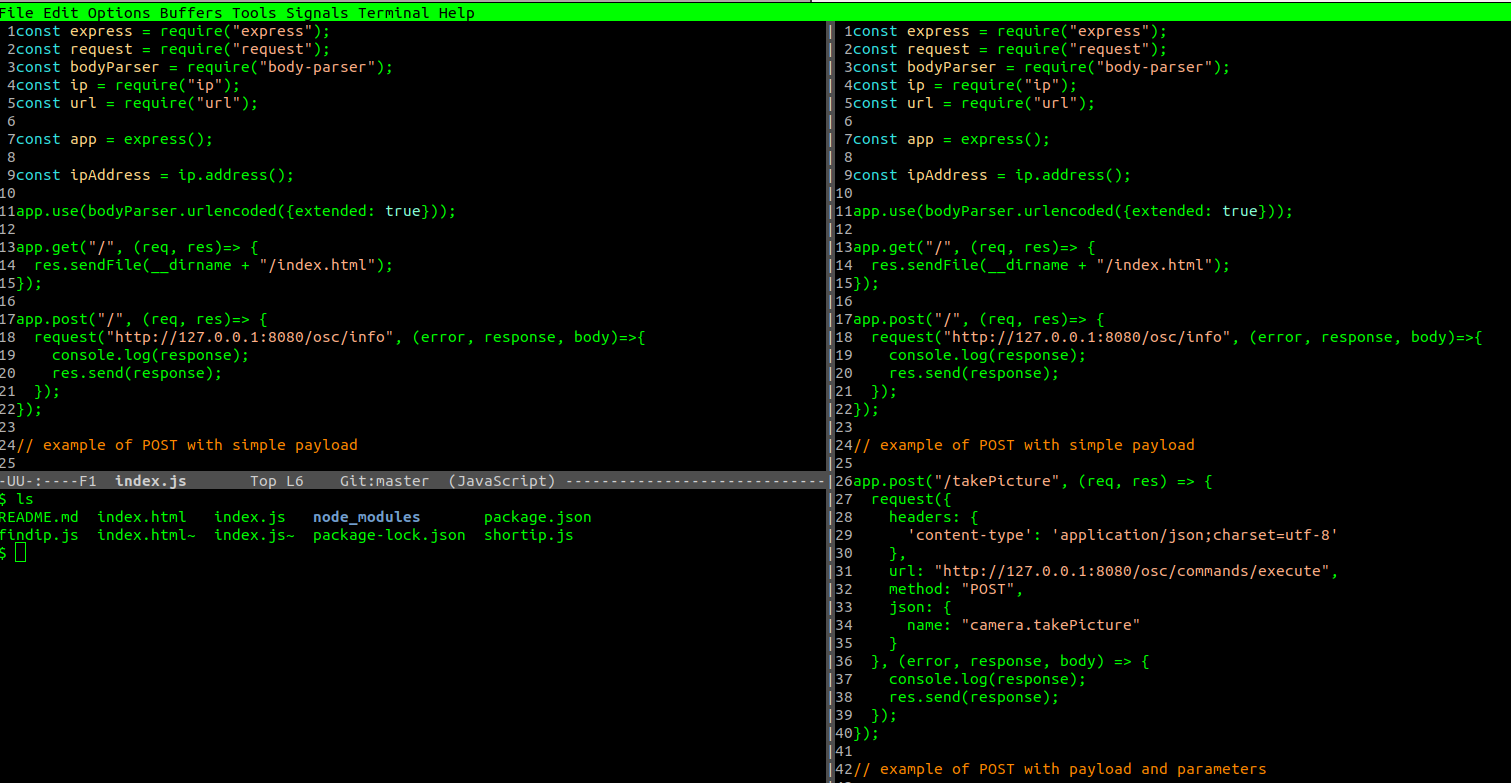Click node_modules in the ls output

[366, 517]
